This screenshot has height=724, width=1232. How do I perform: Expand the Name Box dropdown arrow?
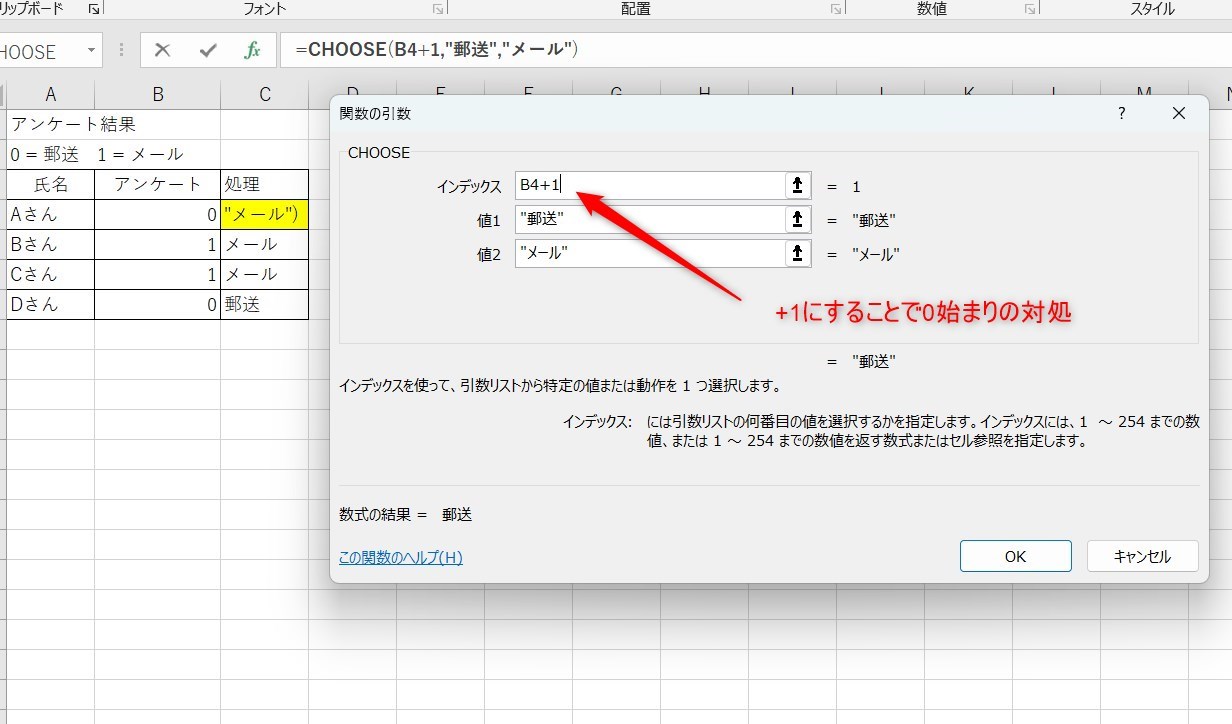[92, 50]
